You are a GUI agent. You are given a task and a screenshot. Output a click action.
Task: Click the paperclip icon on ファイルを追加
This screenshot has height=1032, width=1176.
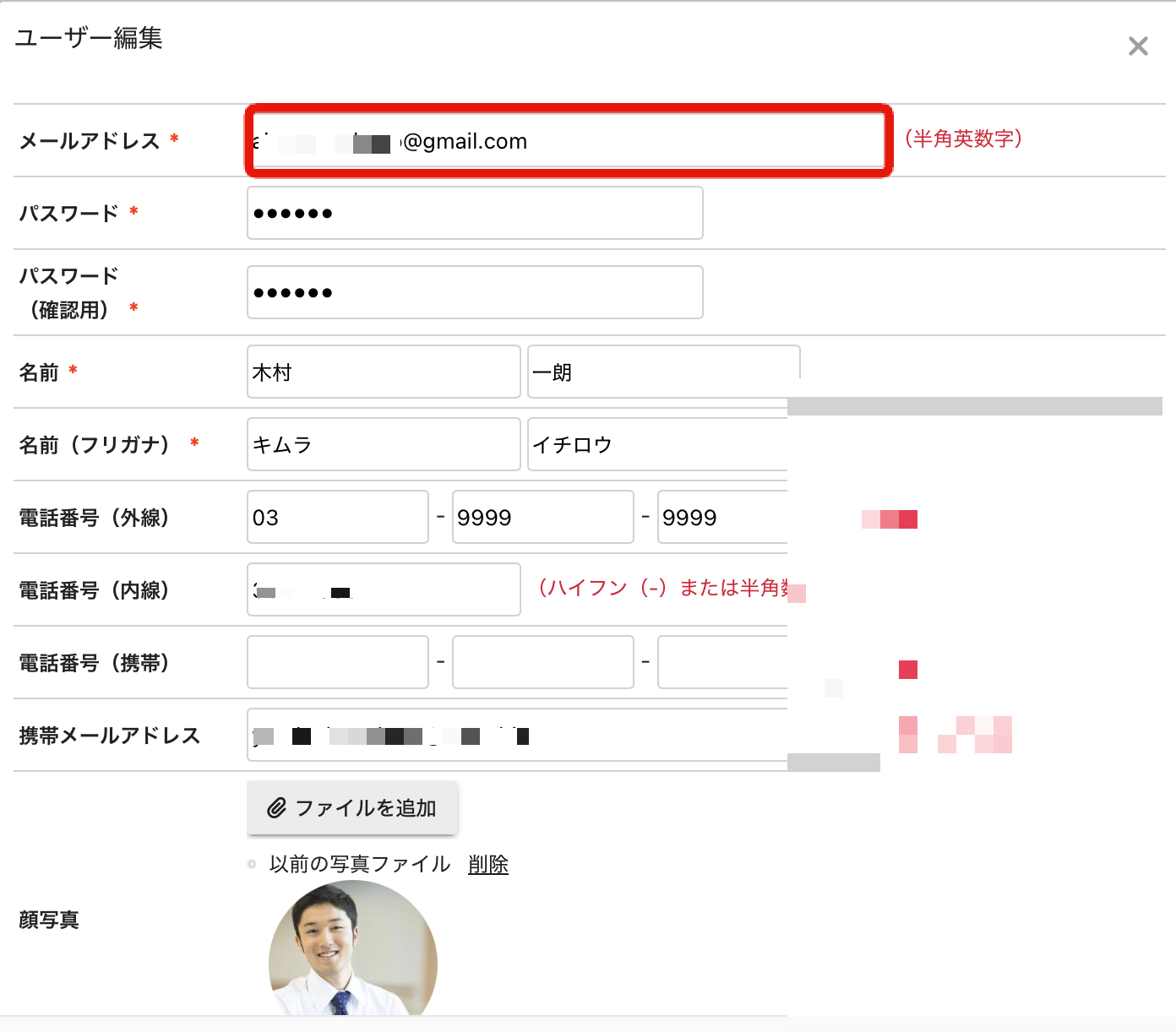[x=276, y=808]
